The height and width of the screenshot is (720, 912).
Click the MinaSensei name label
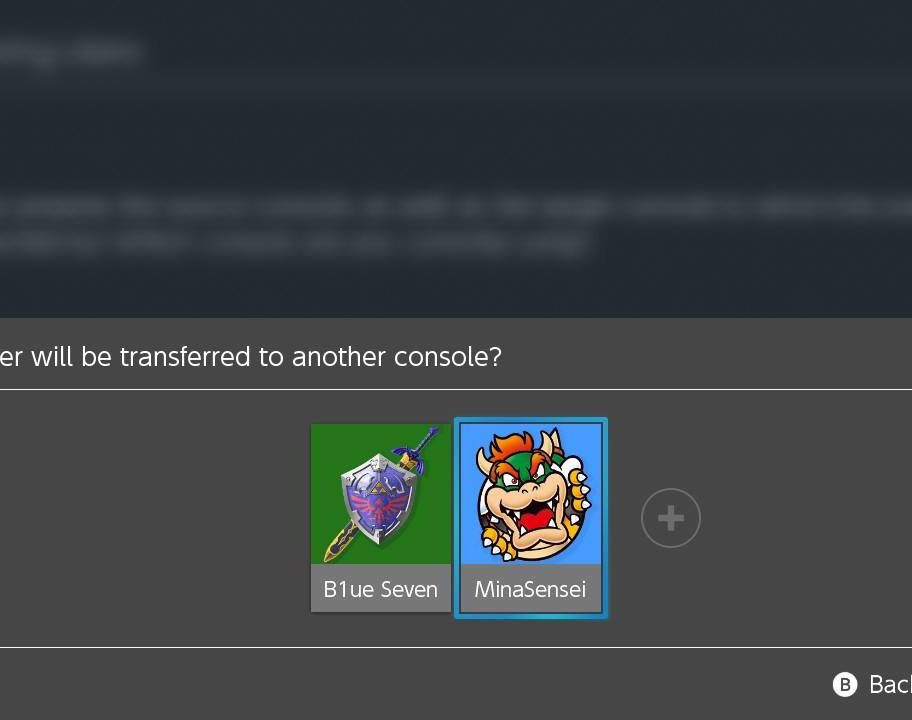click(x=530, y=589)
